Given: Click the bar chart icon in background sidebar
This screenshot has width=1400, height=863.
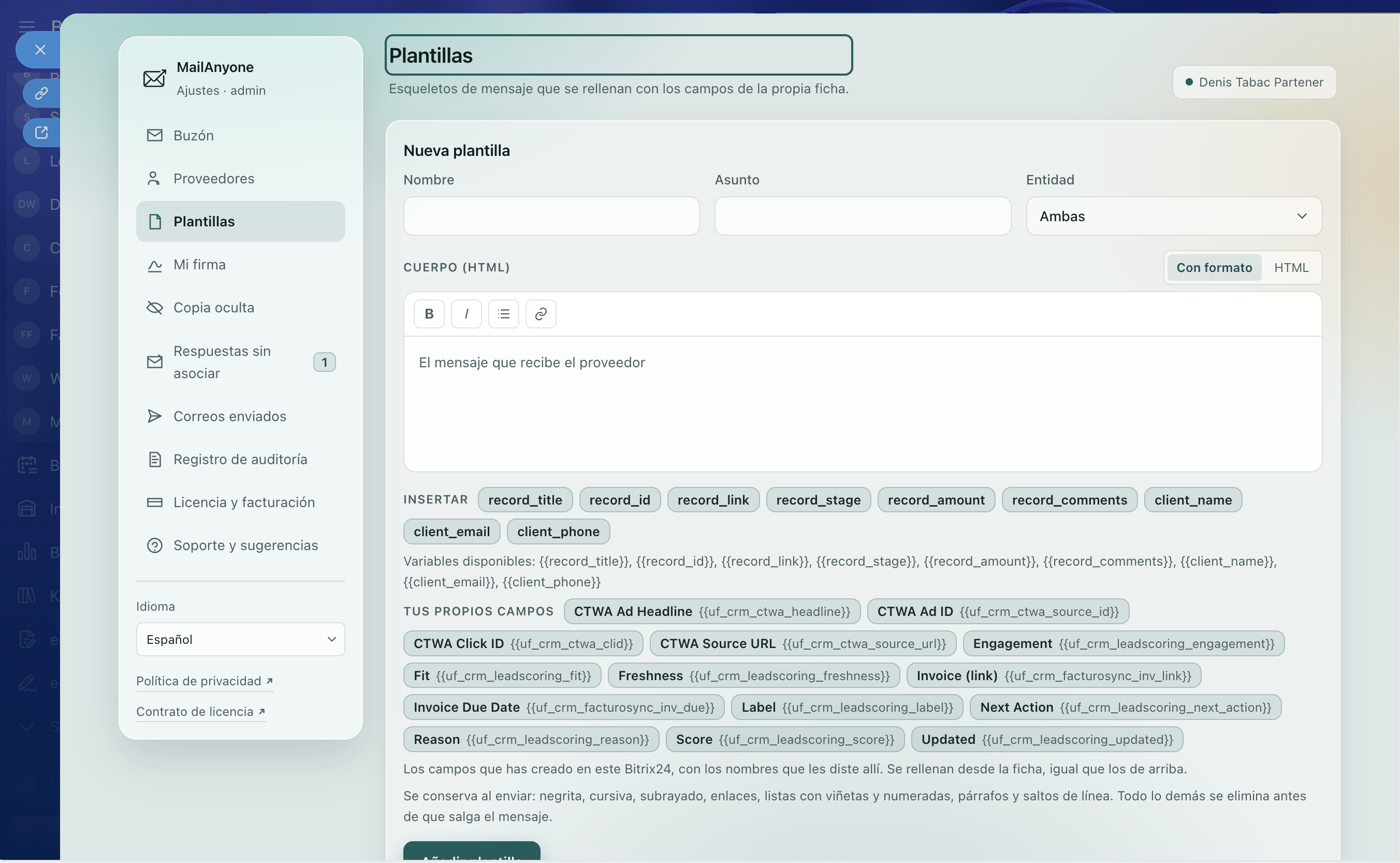Looking at the screenshot, I should pos(27,552).
